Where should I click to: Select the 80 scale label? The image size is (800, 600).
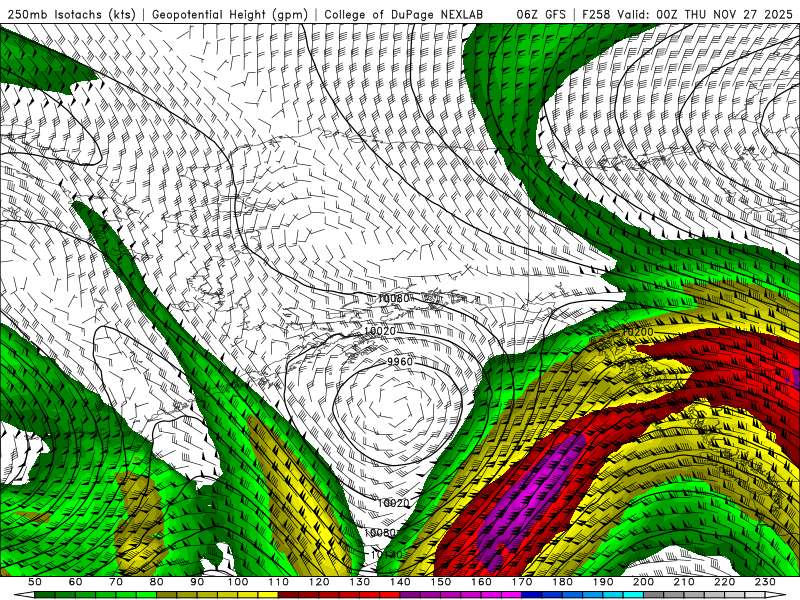point(157,582)
